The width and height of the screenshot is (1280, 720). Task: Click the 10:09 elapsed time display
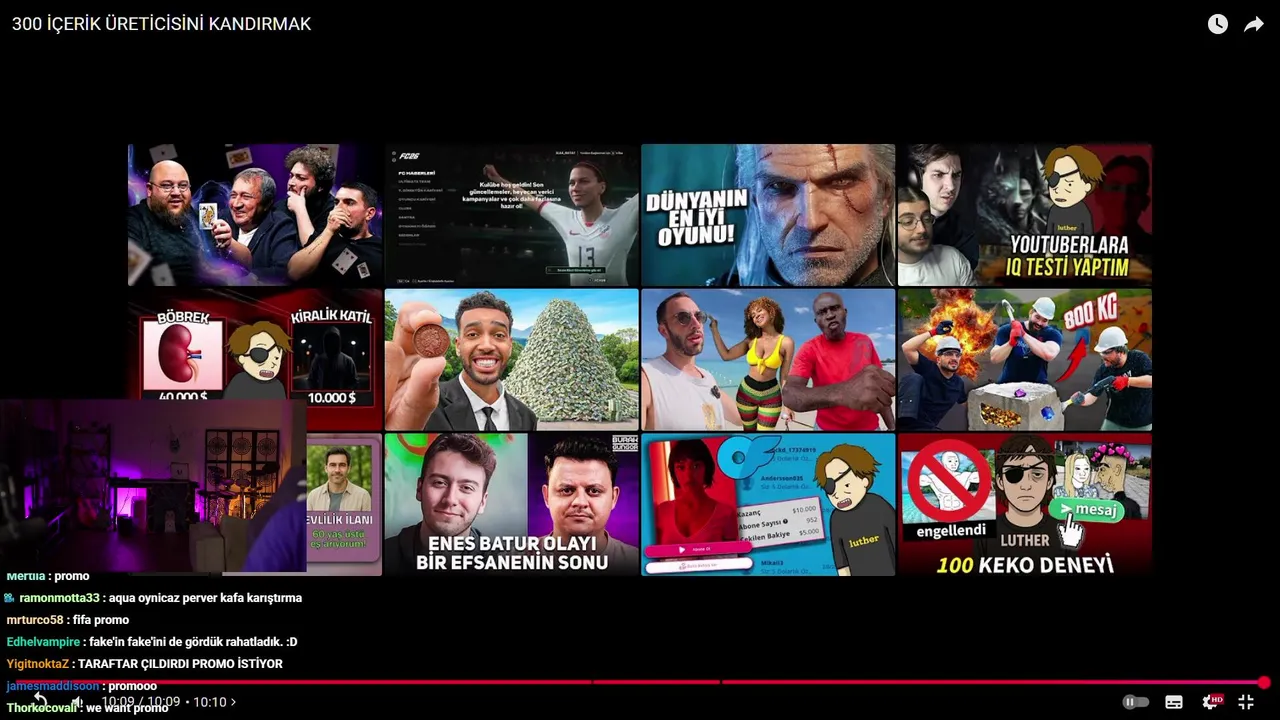coord(118,702)
